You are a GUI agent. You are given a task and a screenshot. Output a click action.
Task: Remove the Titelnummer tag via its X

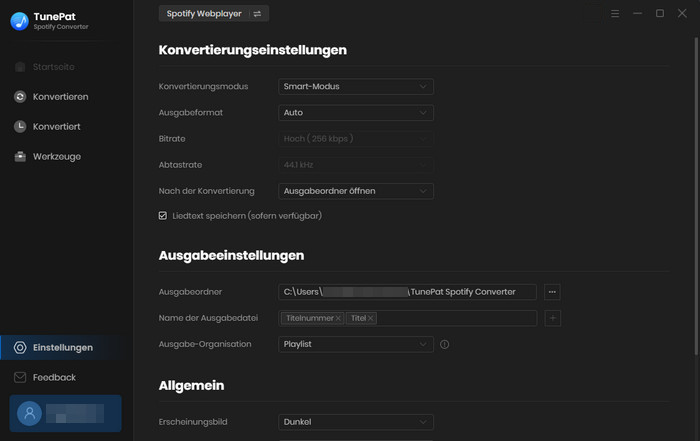pos(338,318)
